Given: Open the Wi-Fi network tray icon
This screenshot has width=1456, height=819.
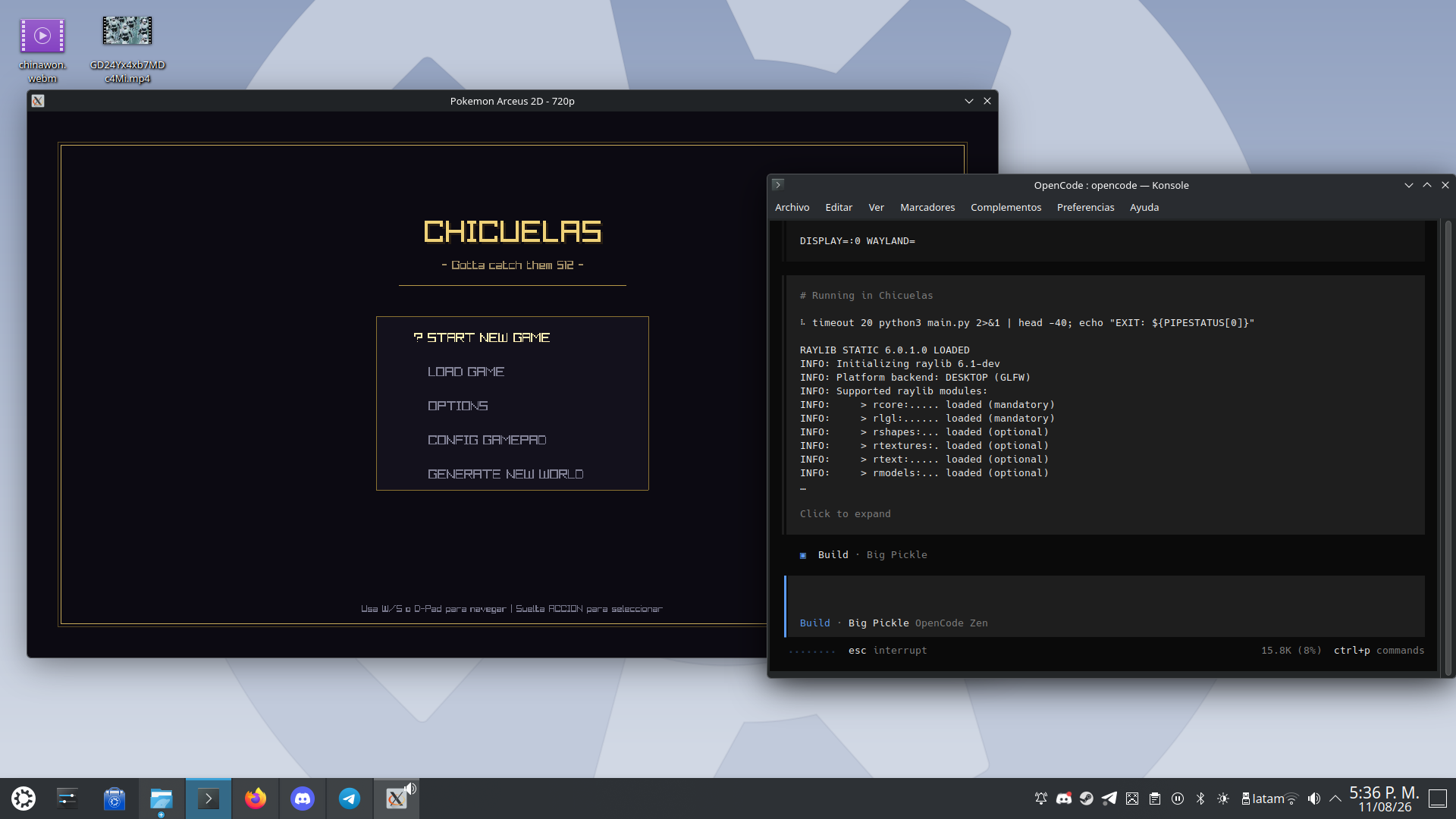Looking at the screenshot, I should (x=1291, y=799).
